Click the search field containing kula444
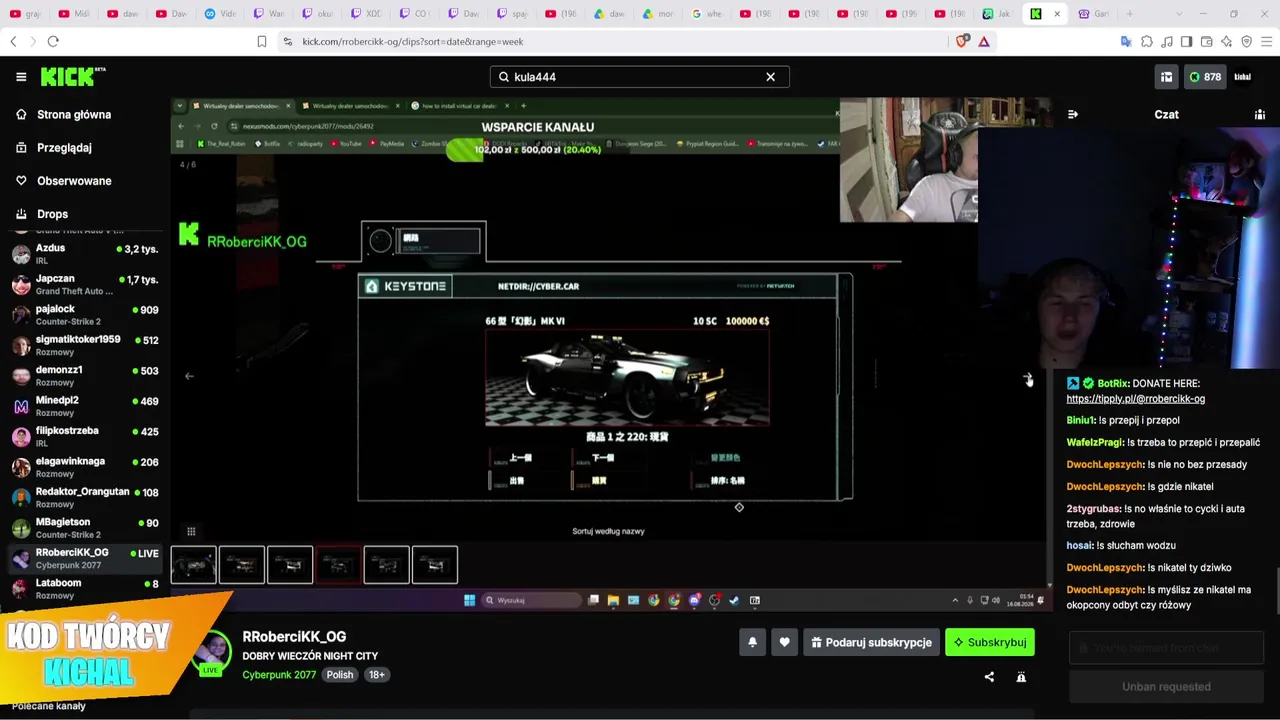Screen dimensions: 1280x720 coord(639,77)
